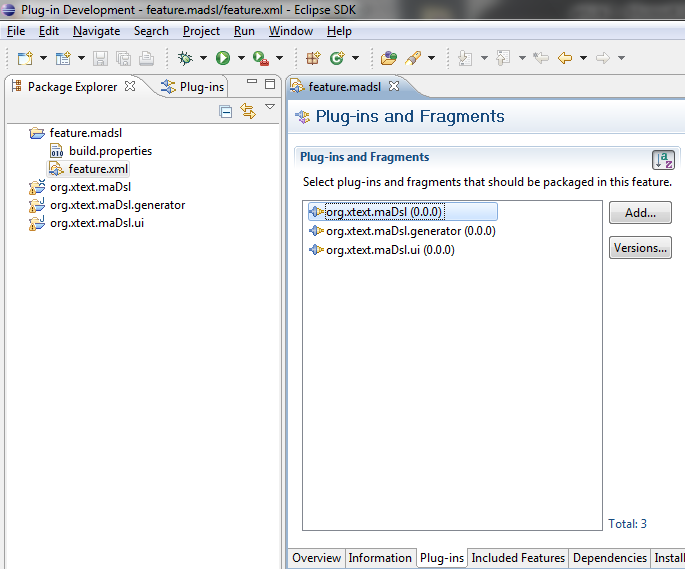Click the Back navigation yellow arrow
Image resolution: width=685 pixels, height=569 pixels.
[x=566, y=58]
